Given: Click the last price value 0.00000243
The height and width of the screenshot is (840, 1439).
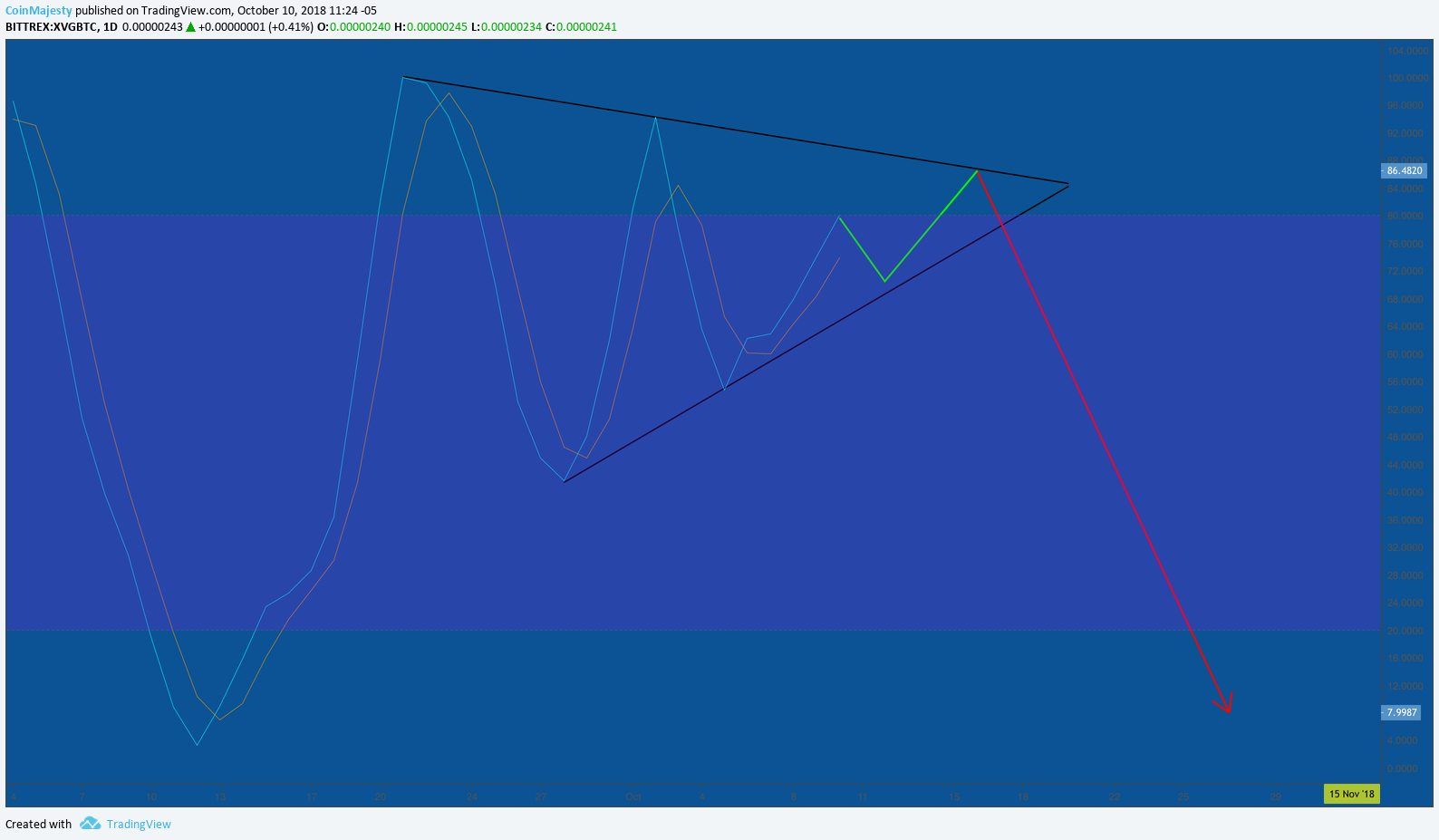Looking at the screenshot, I should click(152, 27).
